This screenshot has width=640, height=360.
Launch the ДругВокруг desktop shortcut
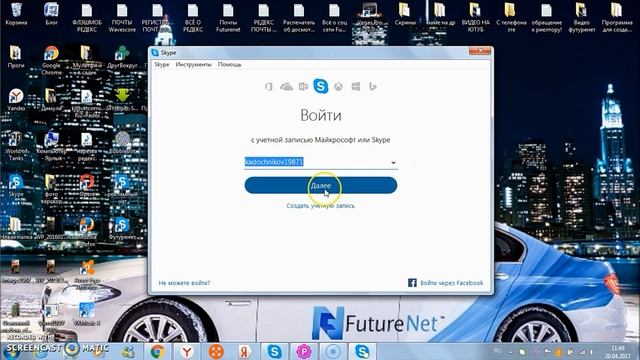[x=122, y=56]
